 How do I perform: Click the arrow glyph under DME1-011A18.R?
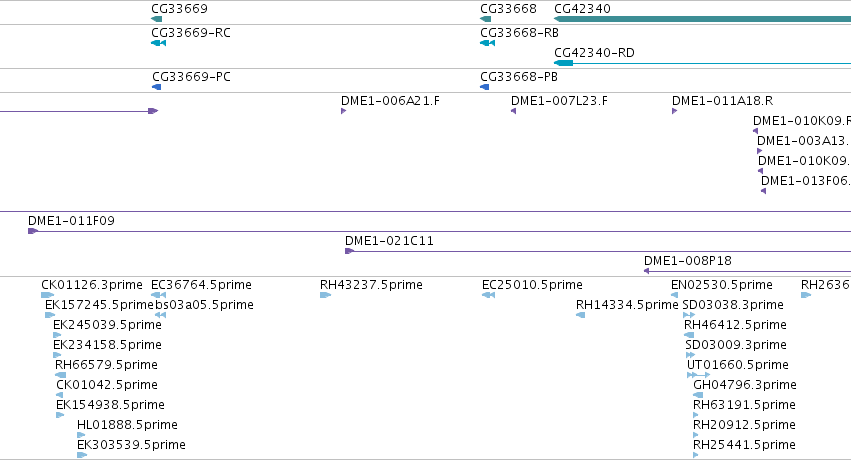[675, 111]
